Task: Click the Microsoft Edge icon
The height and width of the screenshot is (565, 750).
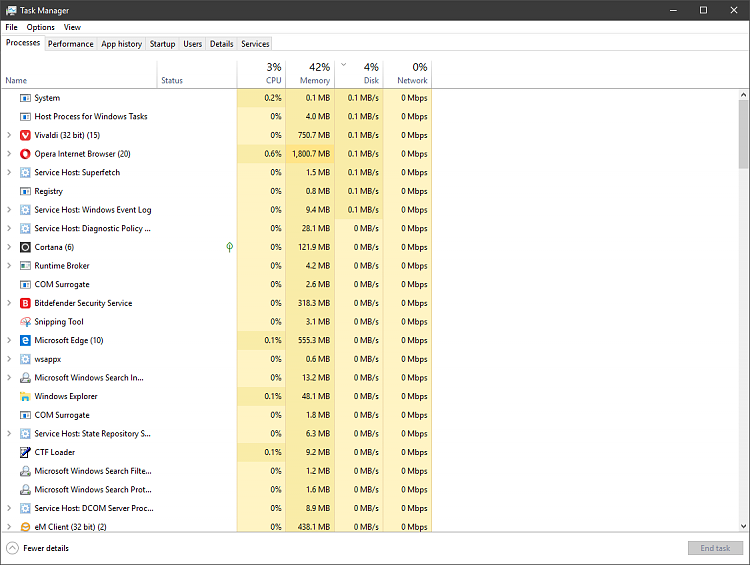Action: [25, 341]
